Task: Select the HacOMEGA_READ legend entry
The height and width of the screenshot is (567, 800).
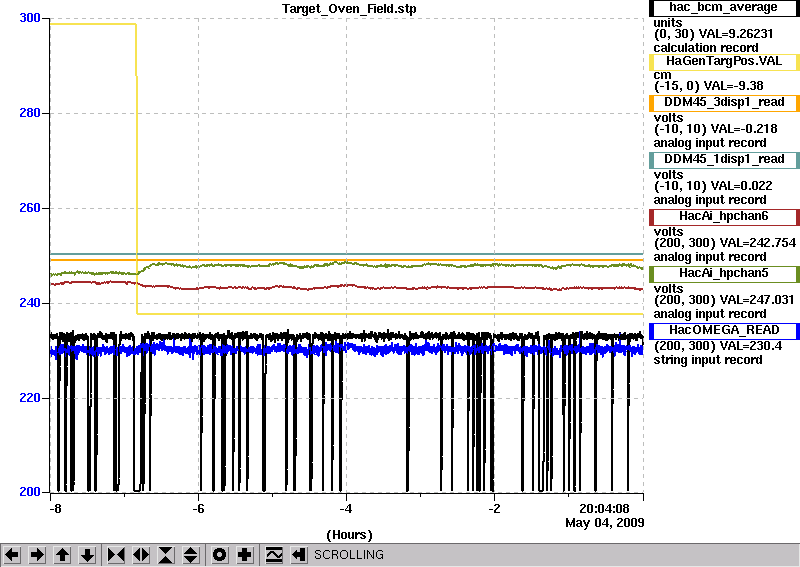Action: click(723, 331)
